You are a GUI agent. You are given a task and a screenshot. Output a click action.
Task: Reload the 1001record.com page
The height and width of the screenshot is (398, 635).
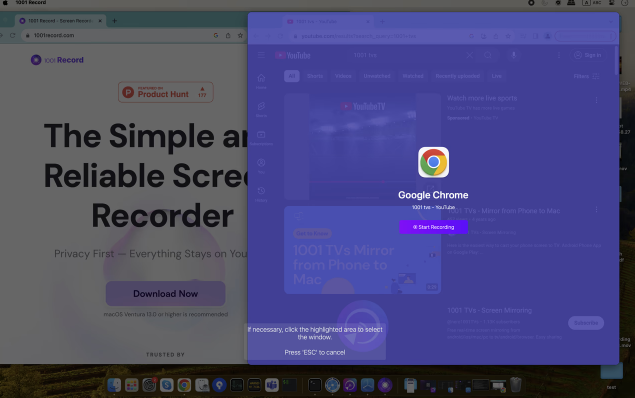(x=13, y=35)
